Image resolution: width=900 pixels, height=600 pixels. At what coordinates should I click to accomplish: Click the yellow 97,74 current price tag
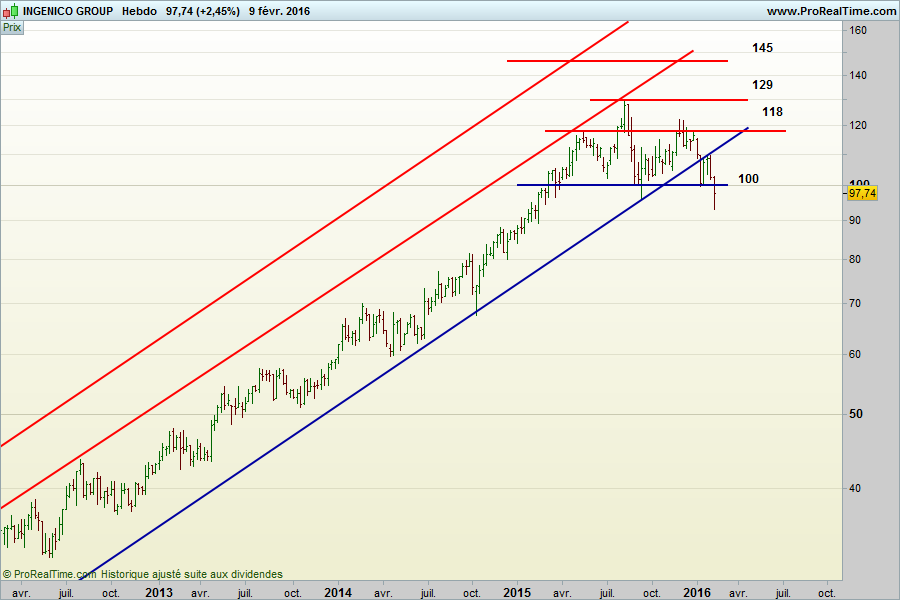click(861, 192)
